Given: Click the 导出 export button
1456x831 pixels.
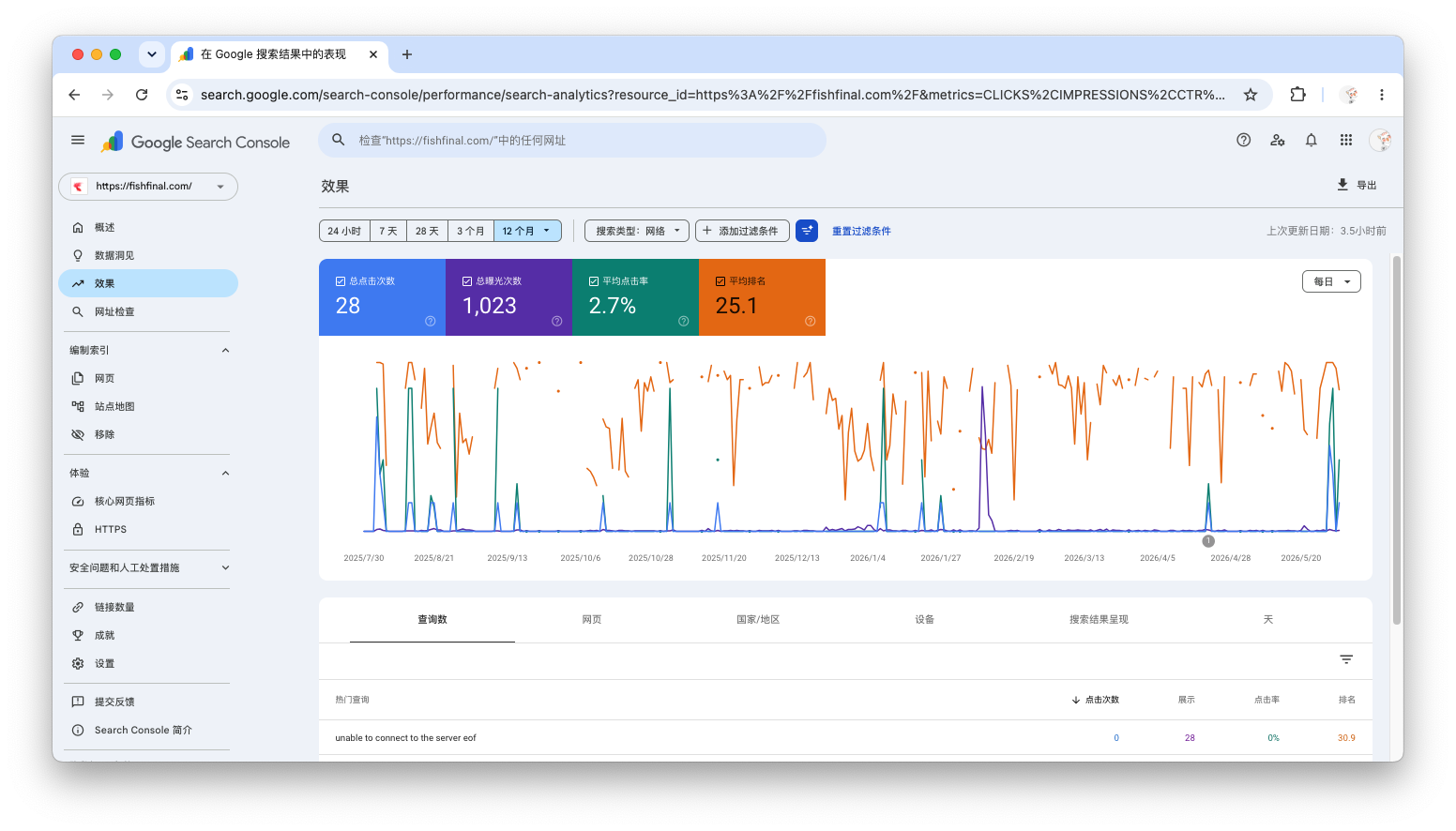Looking at the screenshot, I should tap(1357, 185).
